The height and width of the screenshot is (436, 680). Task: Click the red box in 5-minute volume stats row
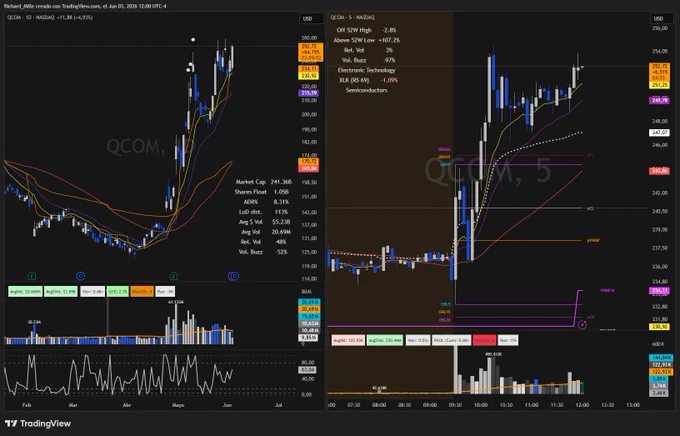[x=484, y=341]
